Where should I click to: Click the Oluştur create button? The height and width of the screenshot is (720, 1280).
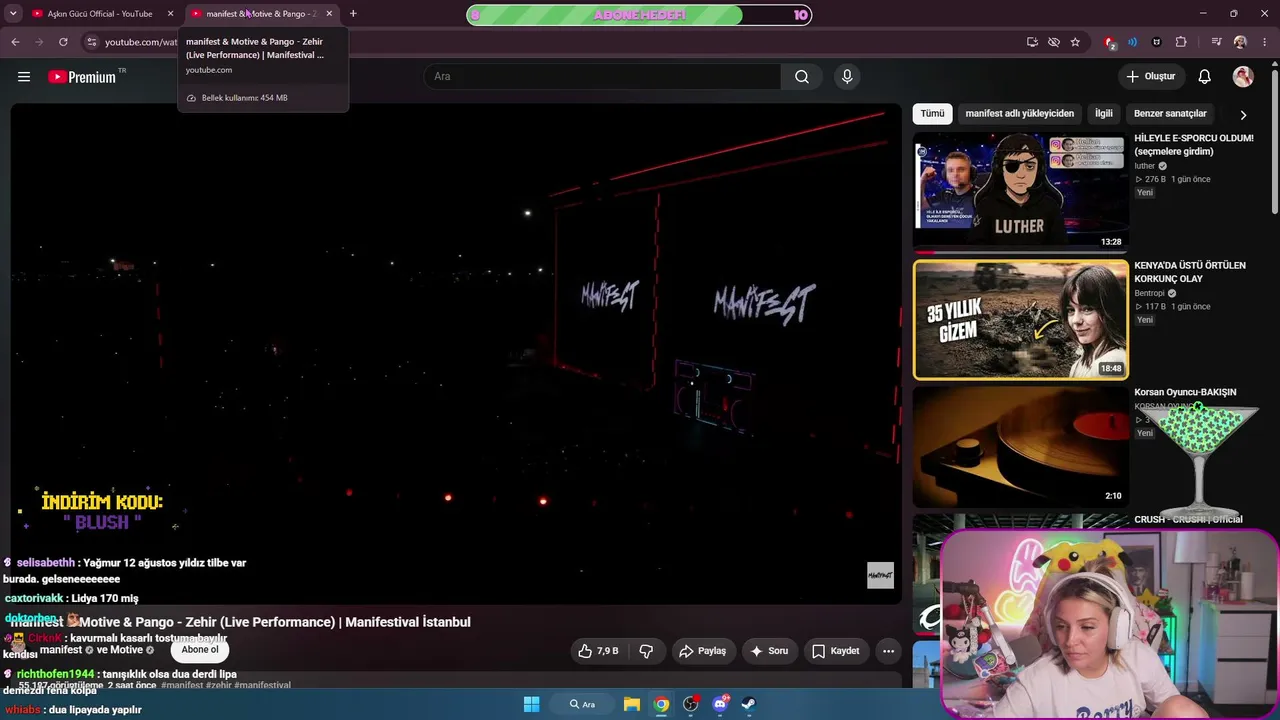(x=1151, y=77)
